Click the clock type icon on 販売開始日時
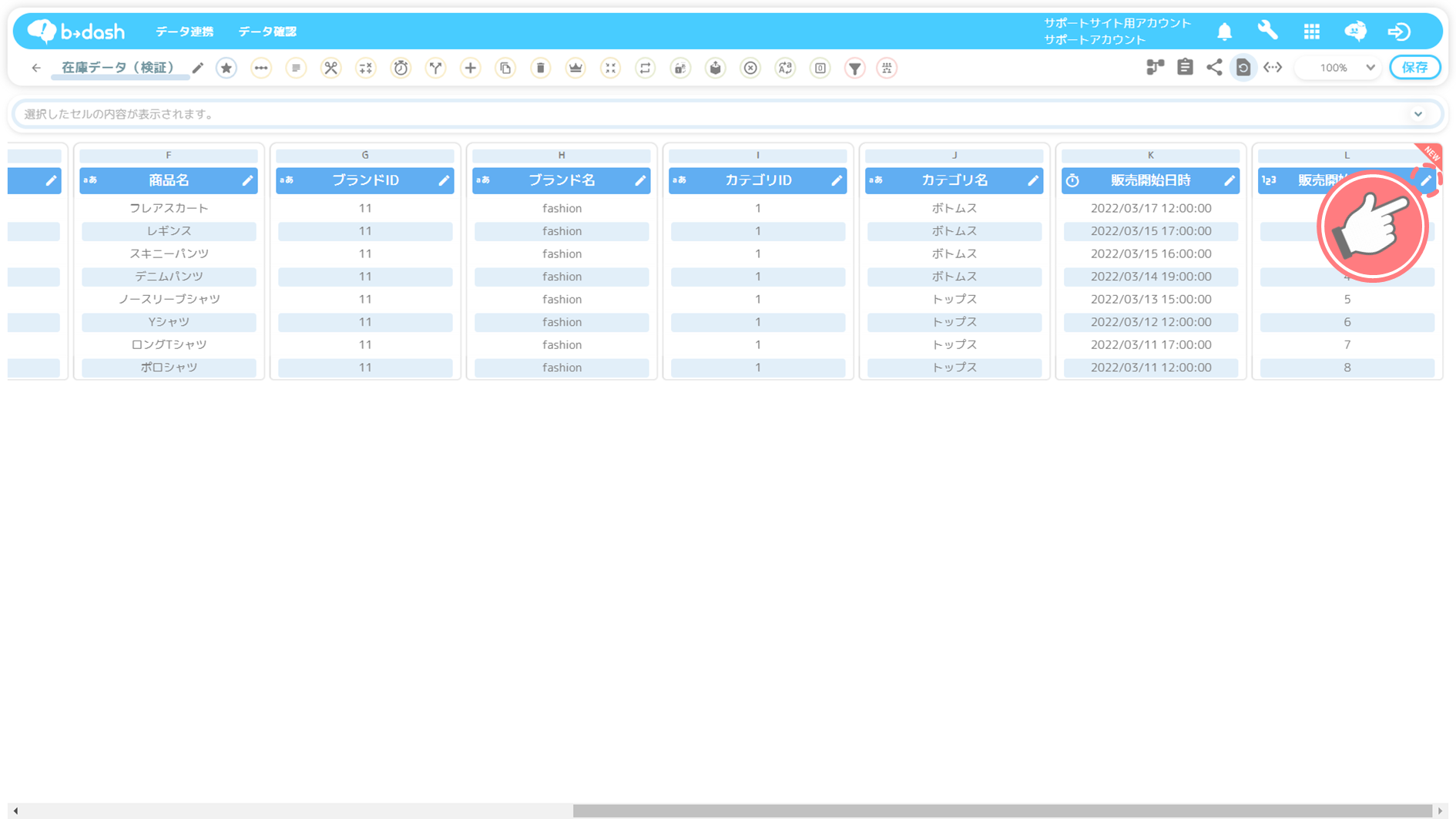Viewport: 1456px width, 819px height. pos(1072,180)
